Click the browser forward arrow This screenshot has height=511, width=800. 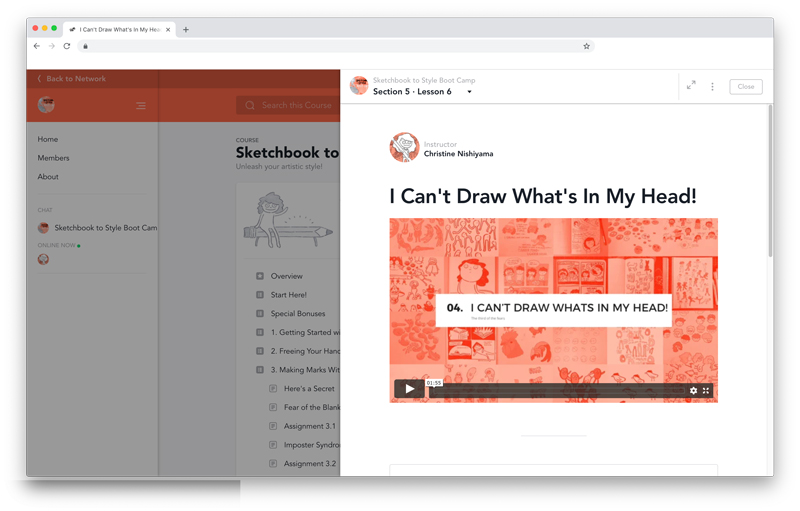[x=52, y=46]
